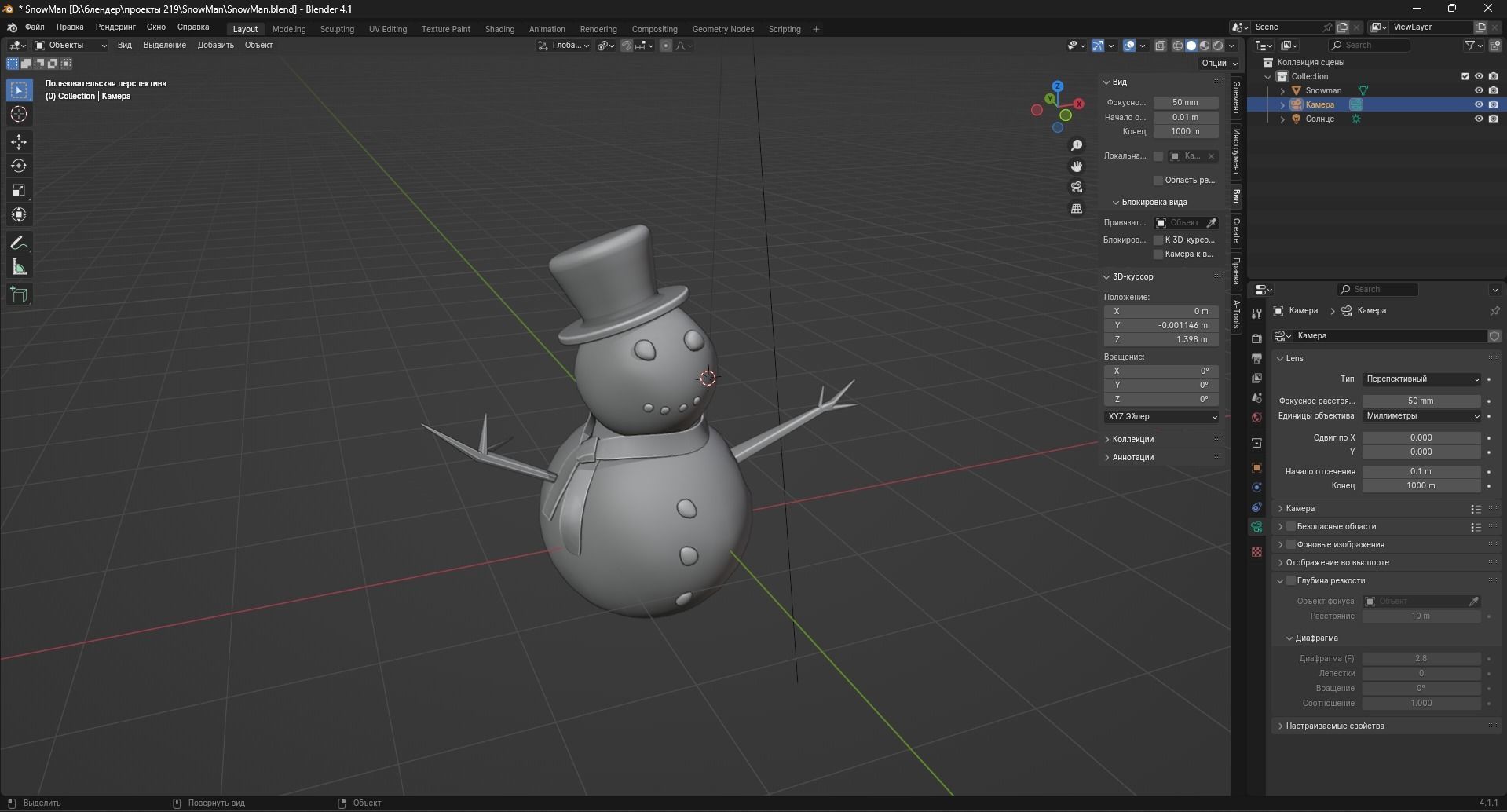Switch to the Sculpting workspace tab
The image size is (1507, 812).
(337, 29)
